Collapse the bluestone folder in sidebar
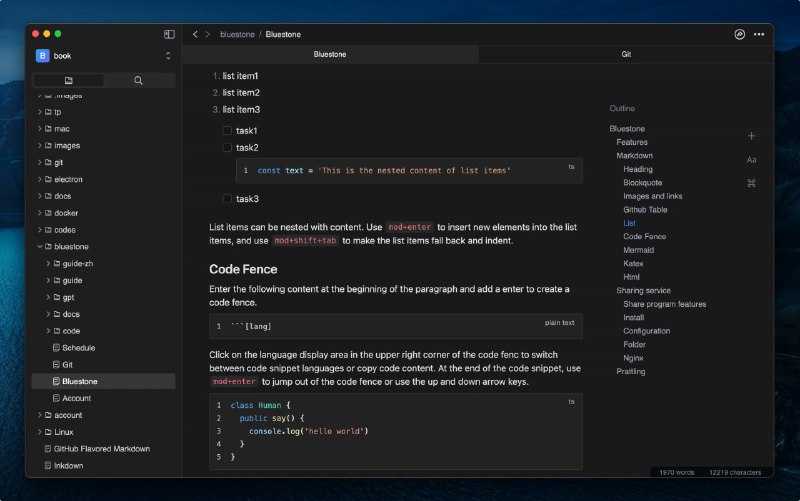 pos(39,246)
